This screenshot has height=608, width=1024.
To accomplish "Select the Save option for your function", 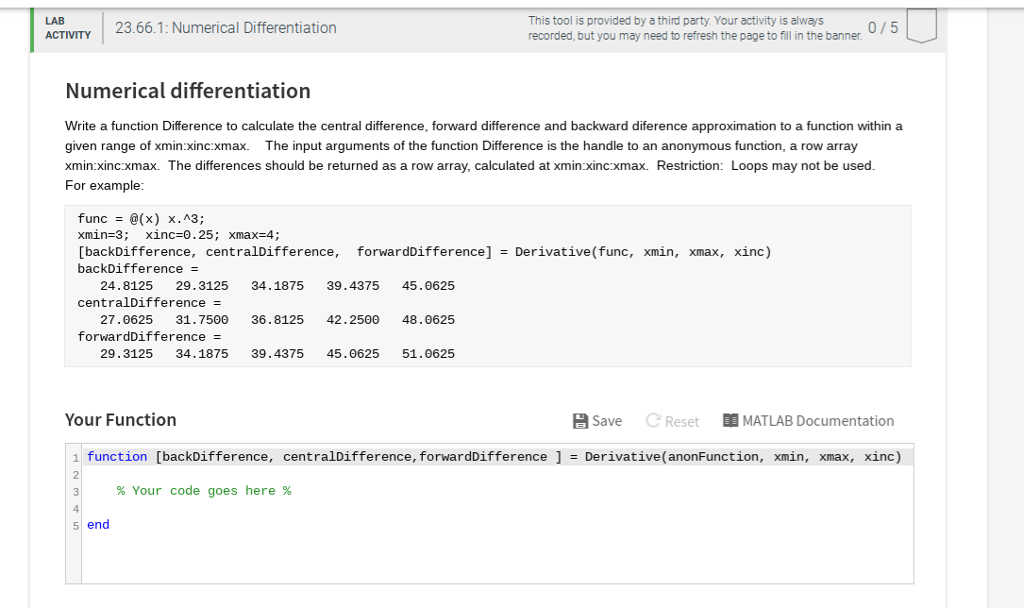I will click(597, 421).
